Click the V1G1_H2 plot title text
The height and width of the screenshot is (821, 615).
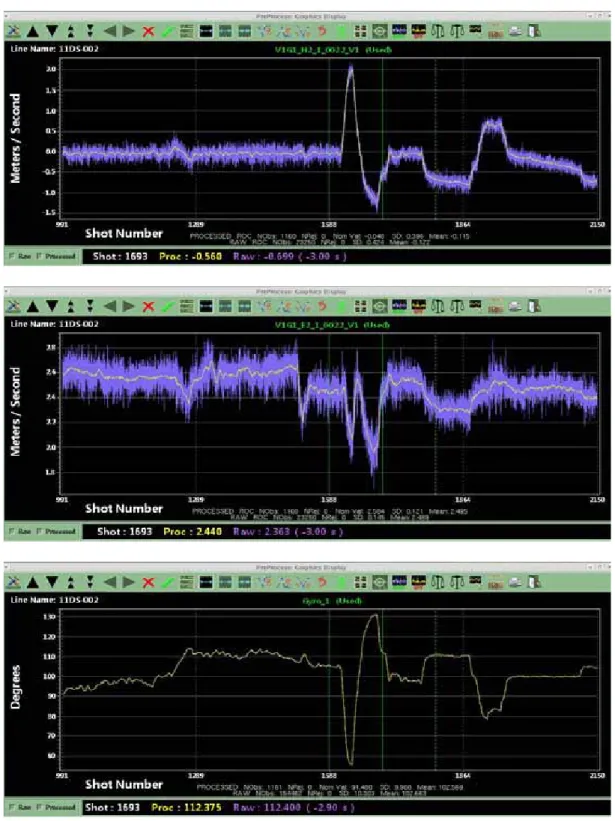[x=333, y=50]
